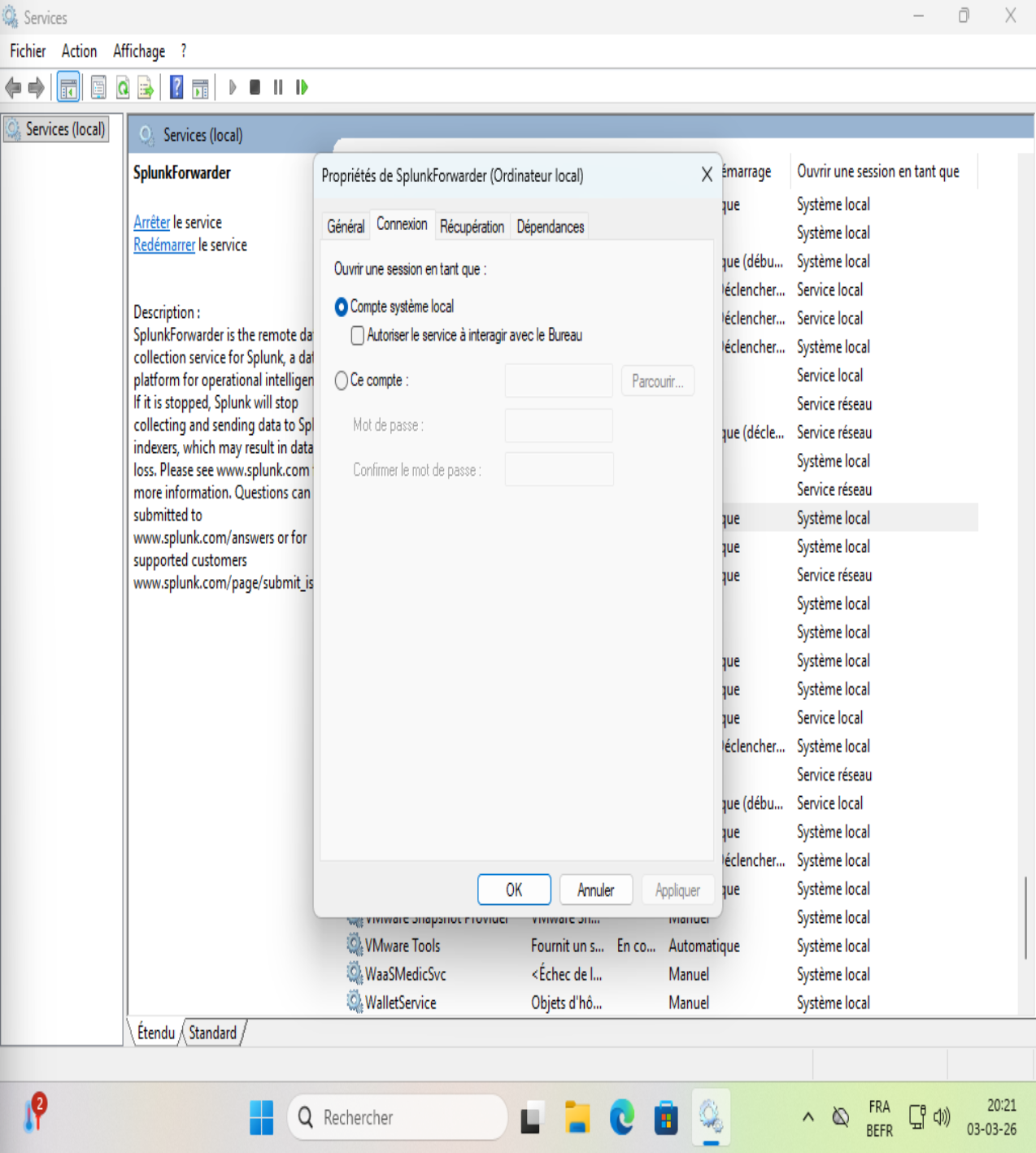
Task: Click the Arrêter le service link
Action: pyautogui.click(x=152, y=222)
